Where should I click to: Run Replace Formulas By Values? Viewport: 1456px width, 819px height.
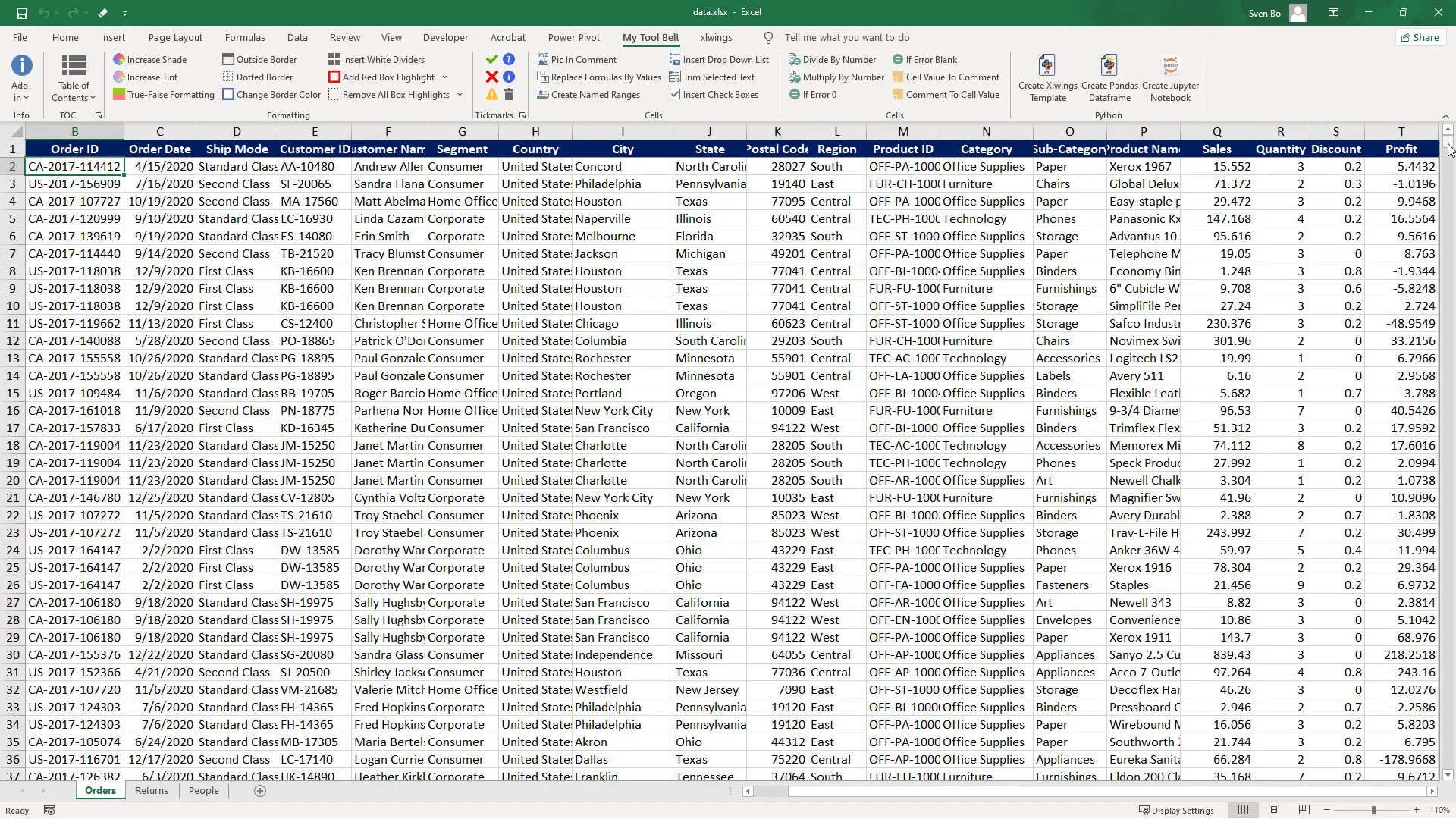(x=599, y=77)
